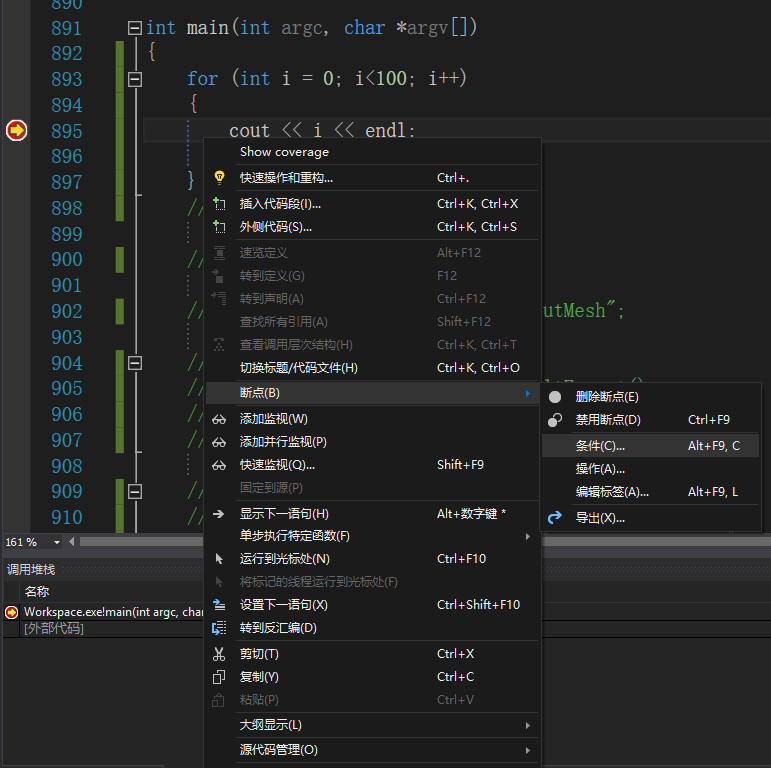Click the cout statement on line 895
Screen dimensions: 771x768
(x=322, y=131)
